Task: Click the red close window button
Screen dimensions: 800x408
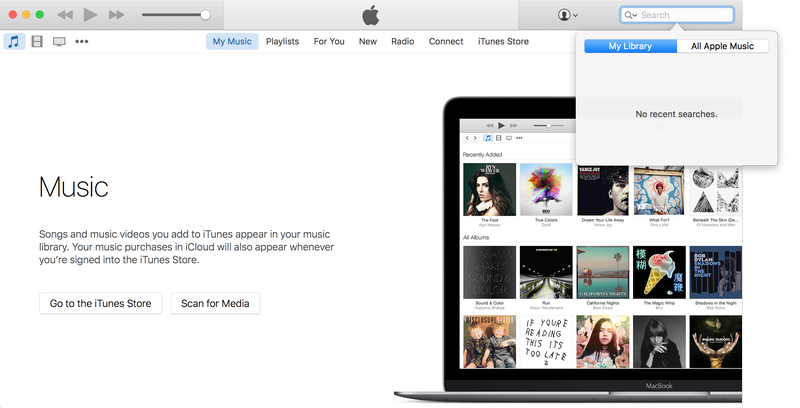Action: 13,15
